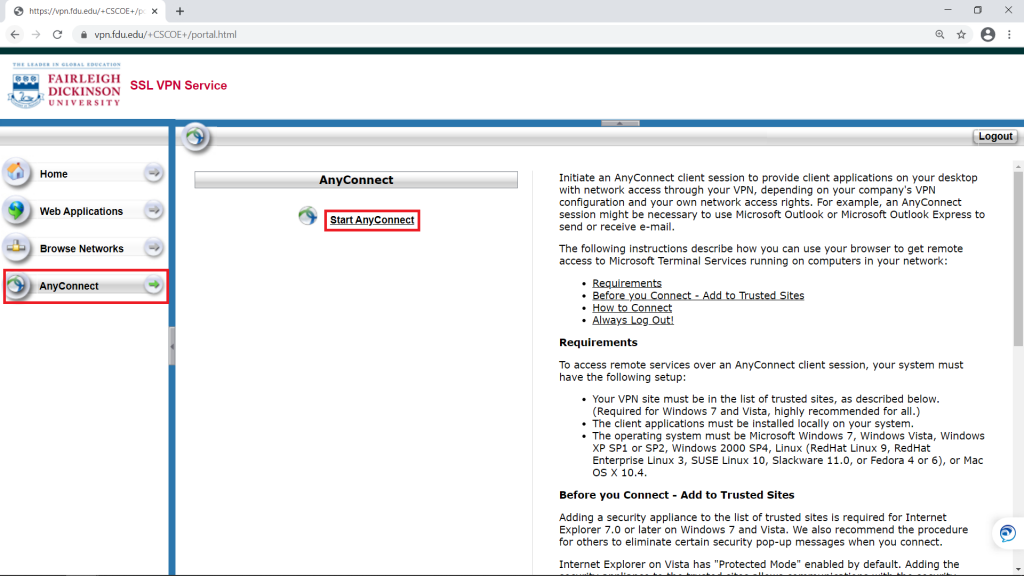The image size is (1024, 576).
Task: Open Before you Connect - Add to Trusted Sites link
Action: pos(698,296)
